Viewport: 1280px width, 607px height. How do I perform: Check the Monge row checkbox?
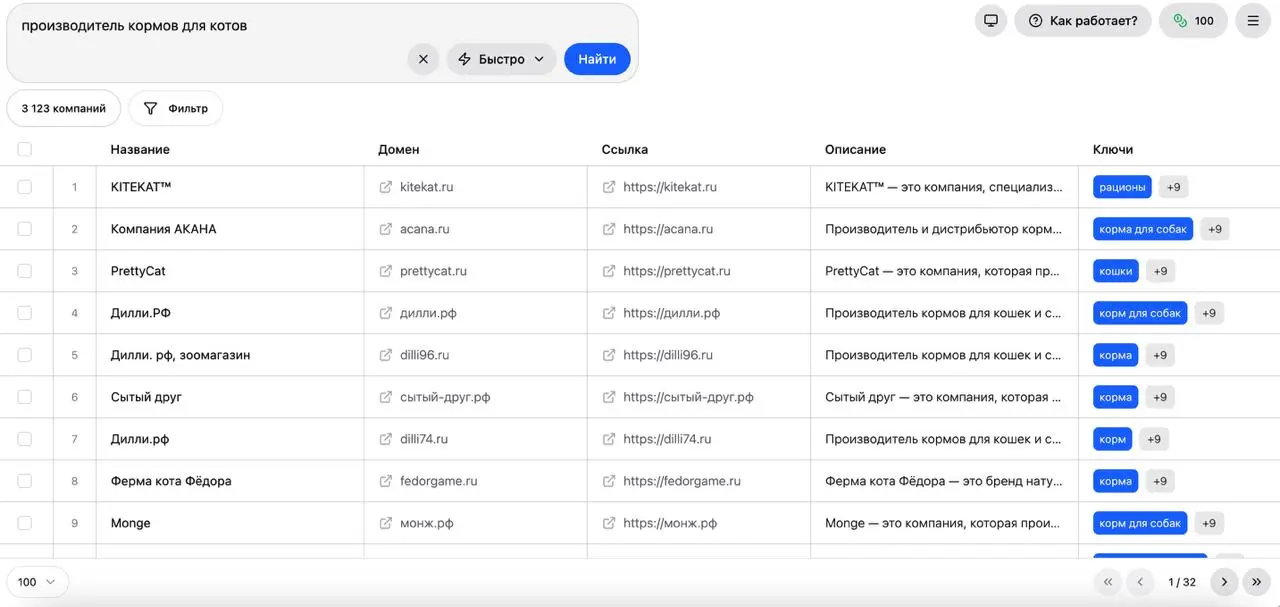point(24,523)
